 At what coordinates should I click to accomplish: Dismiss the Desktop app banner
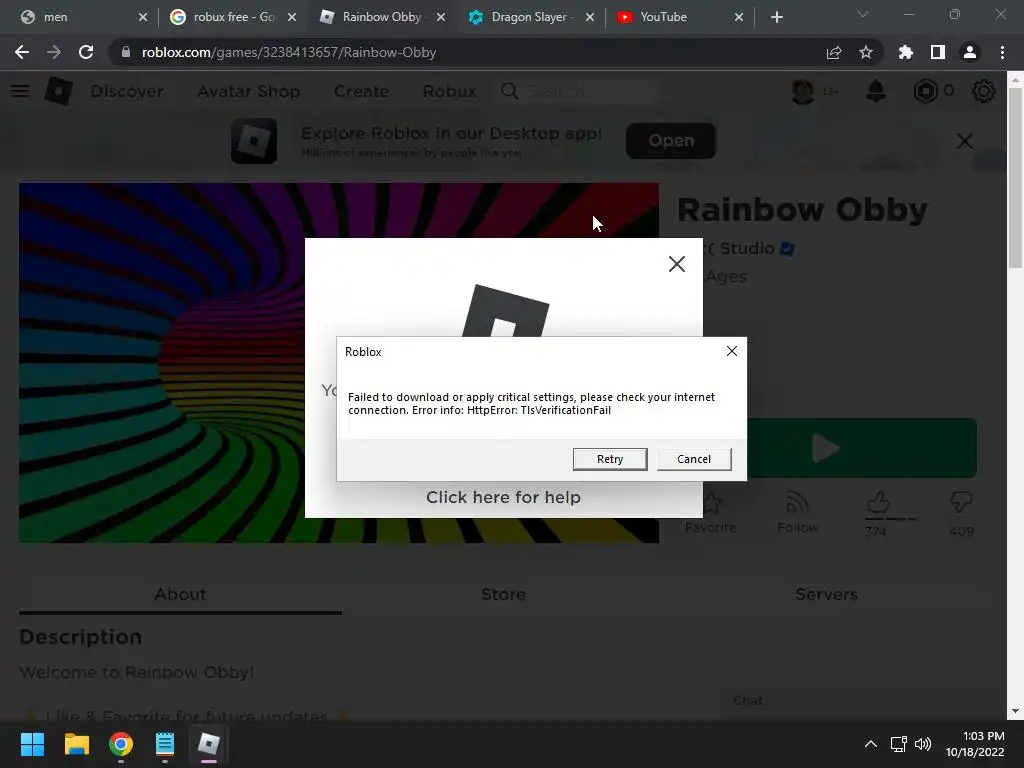965,140
